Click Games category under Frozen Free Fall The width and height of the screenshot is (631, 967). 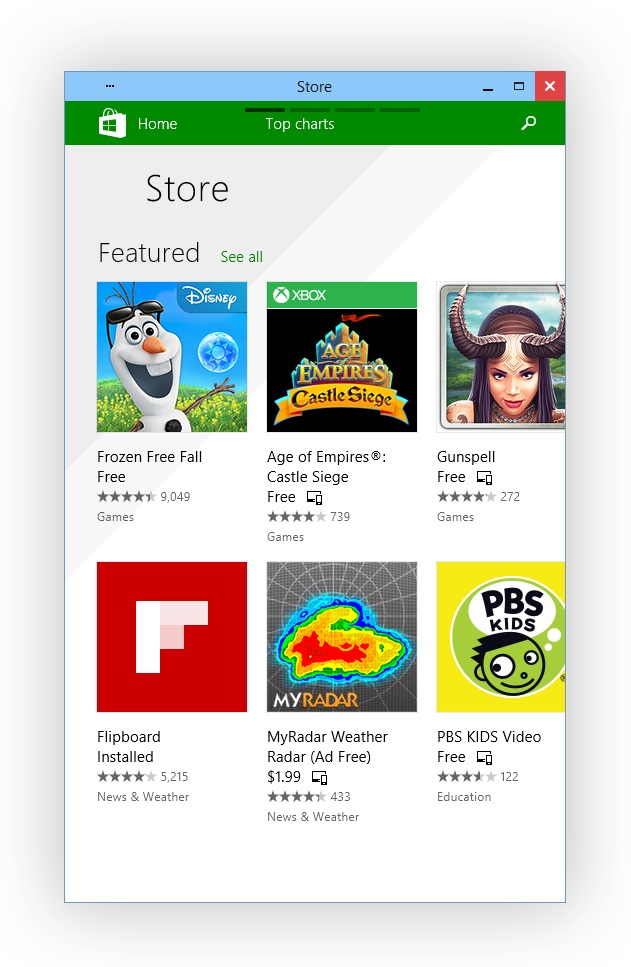115,517
